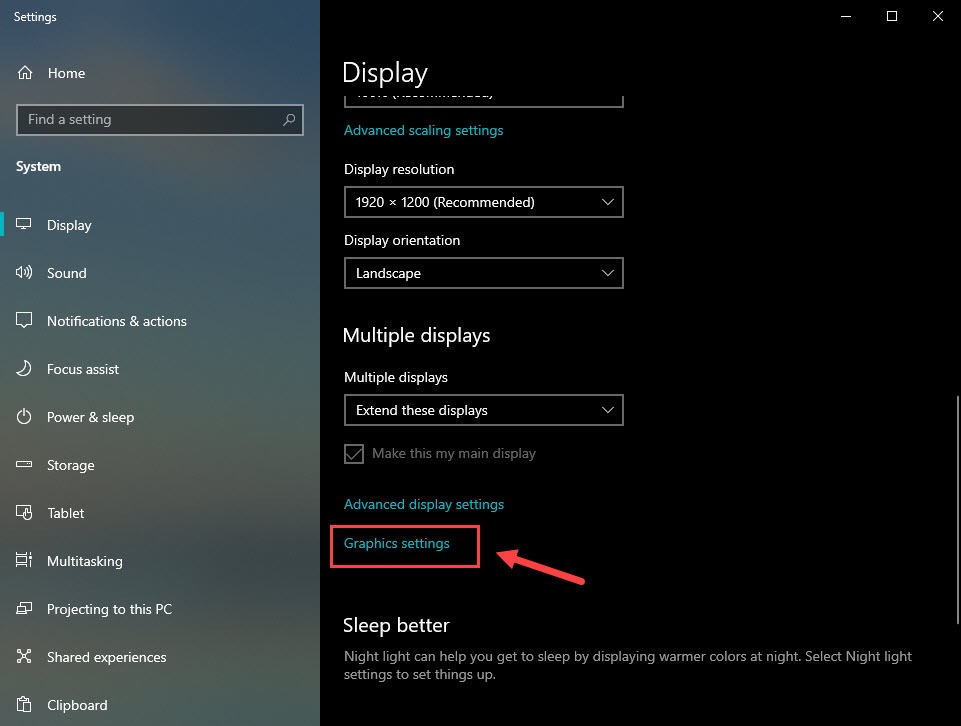Image resolution: width=961 pixels, height=726 pixels.
Task: Open the Clipboard settings page
Action: coord(77,705)
